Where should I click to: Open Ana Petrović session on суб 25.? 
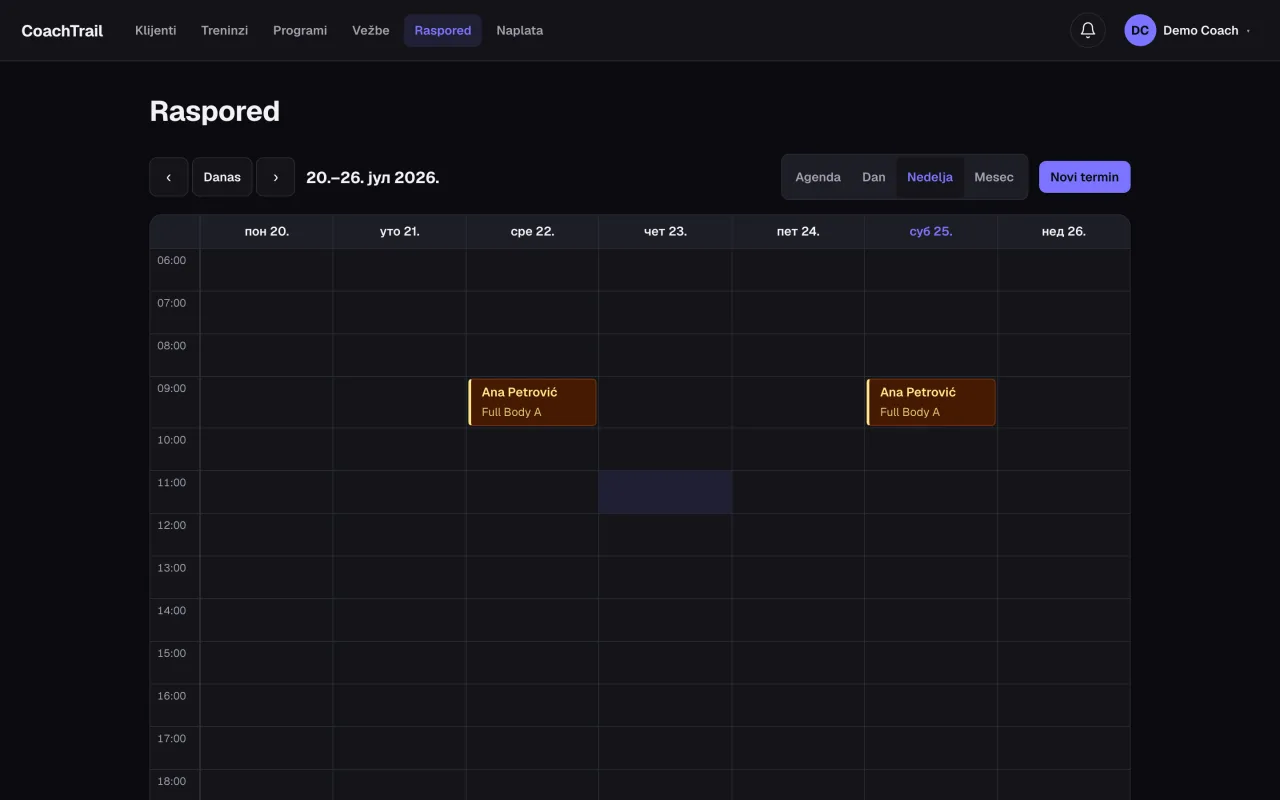[x=931, y=402]
